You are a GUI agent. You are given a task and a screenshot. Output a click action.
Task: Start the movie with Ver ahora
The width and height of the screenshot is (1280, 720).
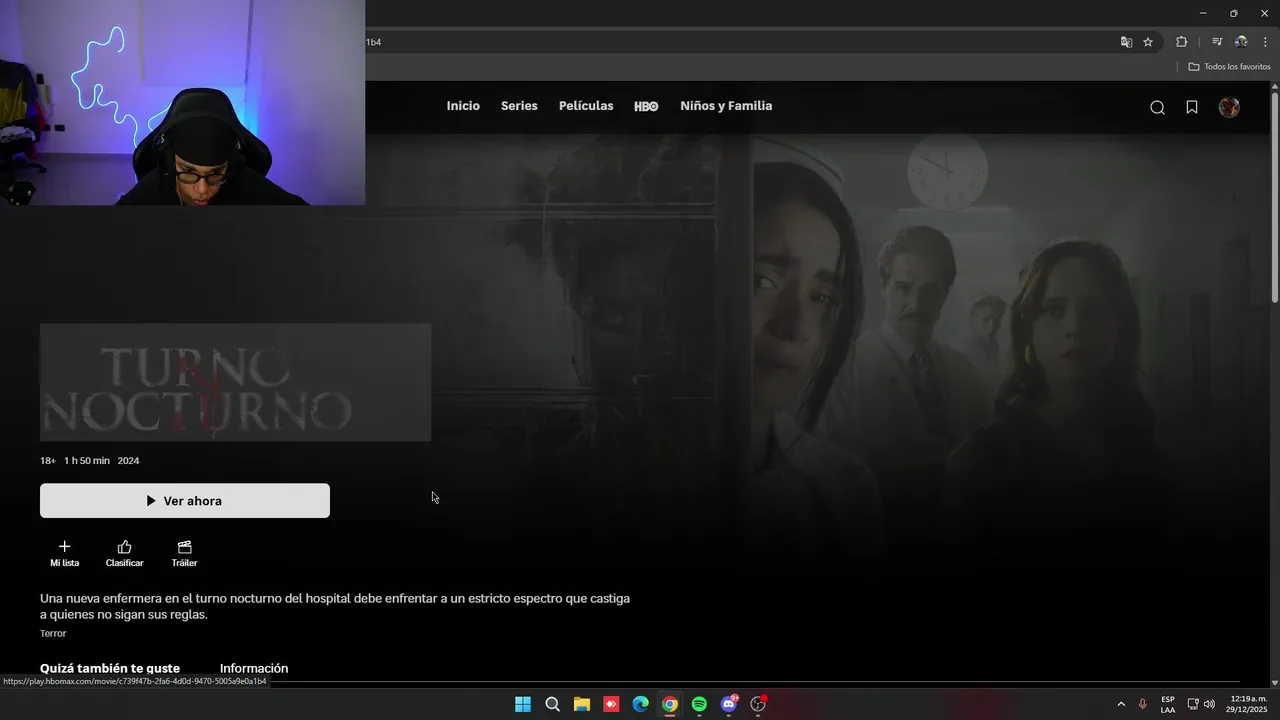[x=185, y=501]
